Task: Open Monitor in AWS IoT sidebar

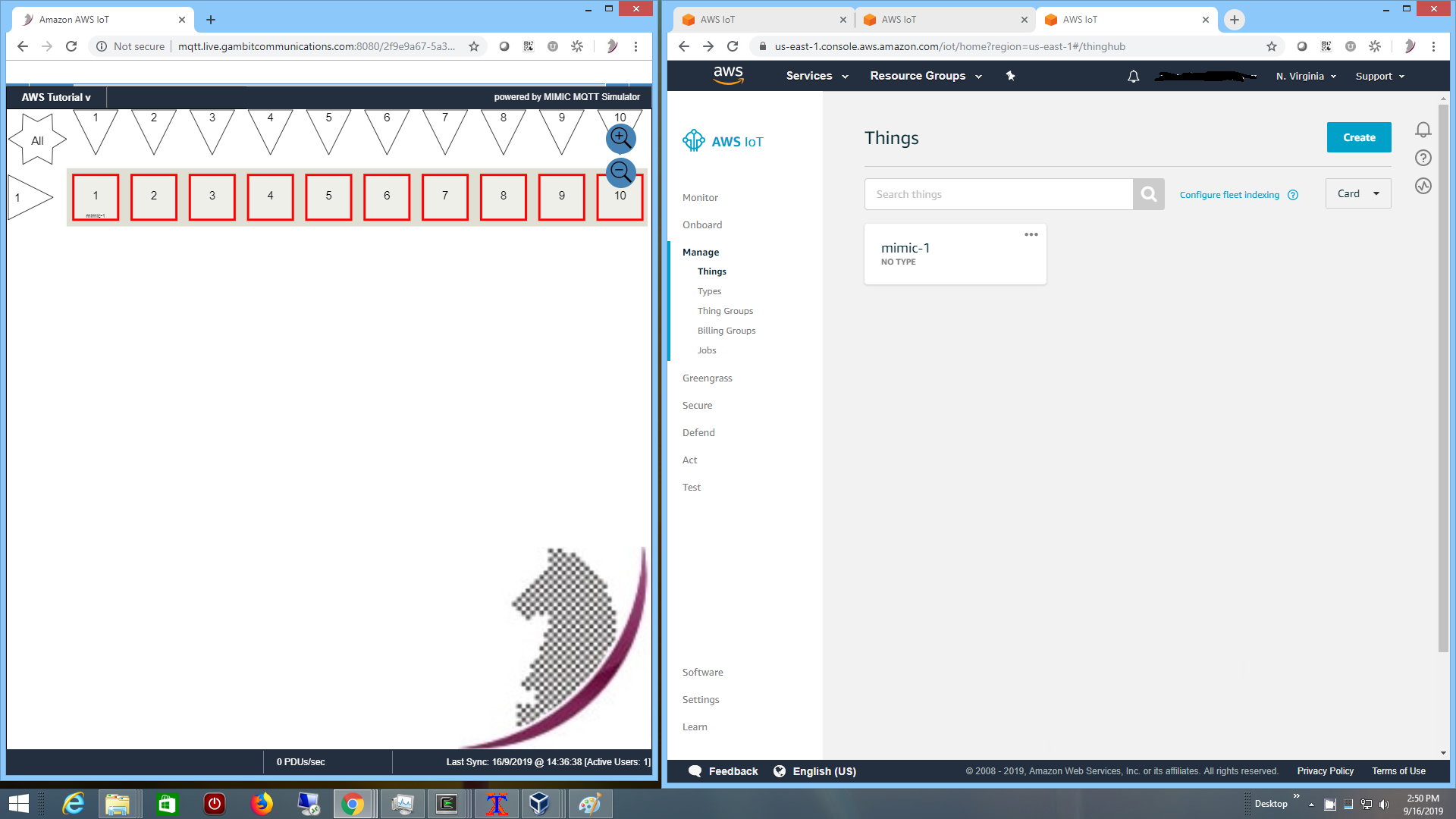Action: (x=700, y=197)
